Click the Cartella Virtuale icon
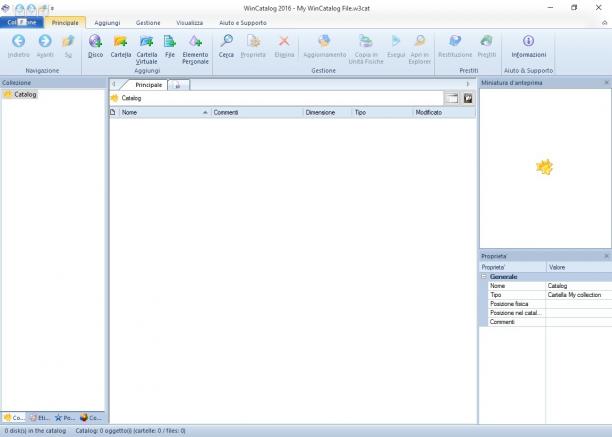The height and width of the screenshot is (437, 612). pyautogui.click(x=147, y=41)
